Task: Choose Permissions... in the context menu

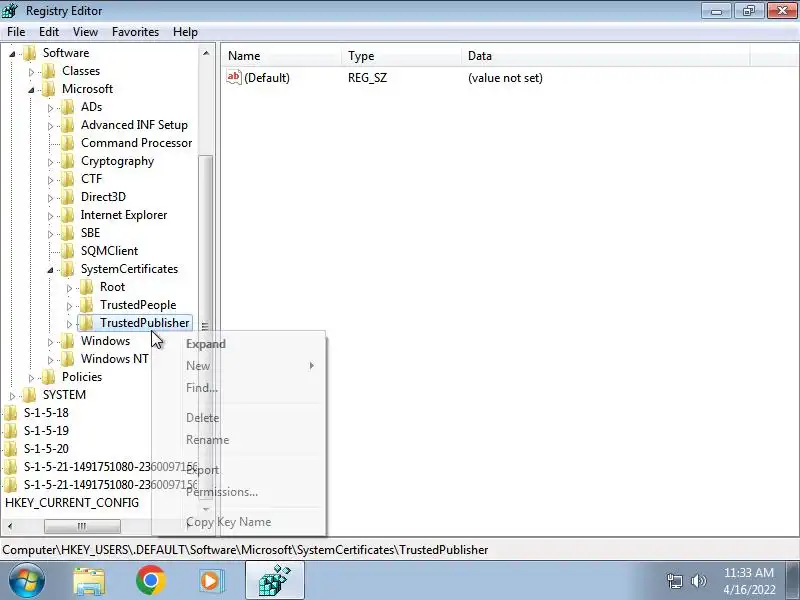Action: 238,492
